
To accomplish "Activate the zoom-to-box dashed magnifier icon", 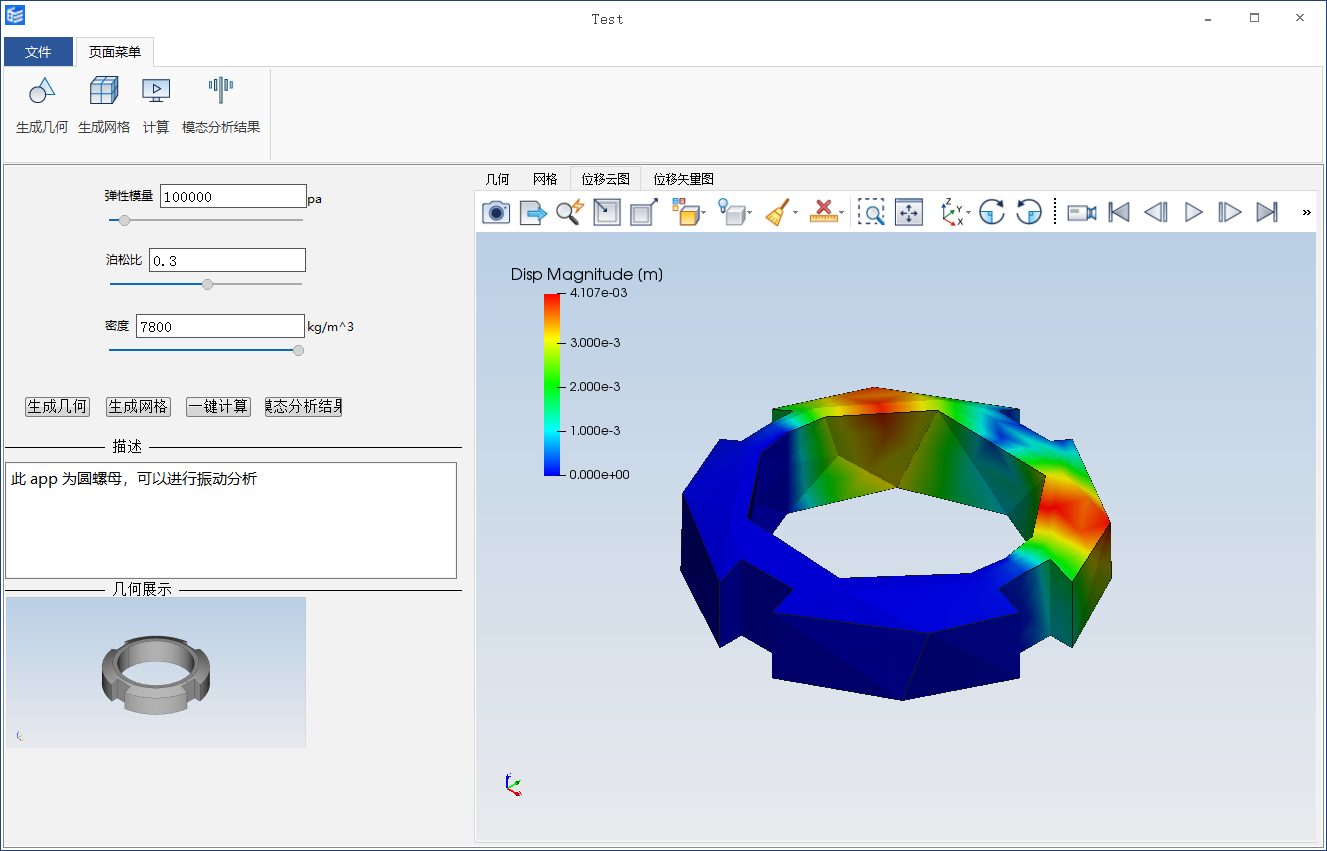I will click(x=871, y=212).
